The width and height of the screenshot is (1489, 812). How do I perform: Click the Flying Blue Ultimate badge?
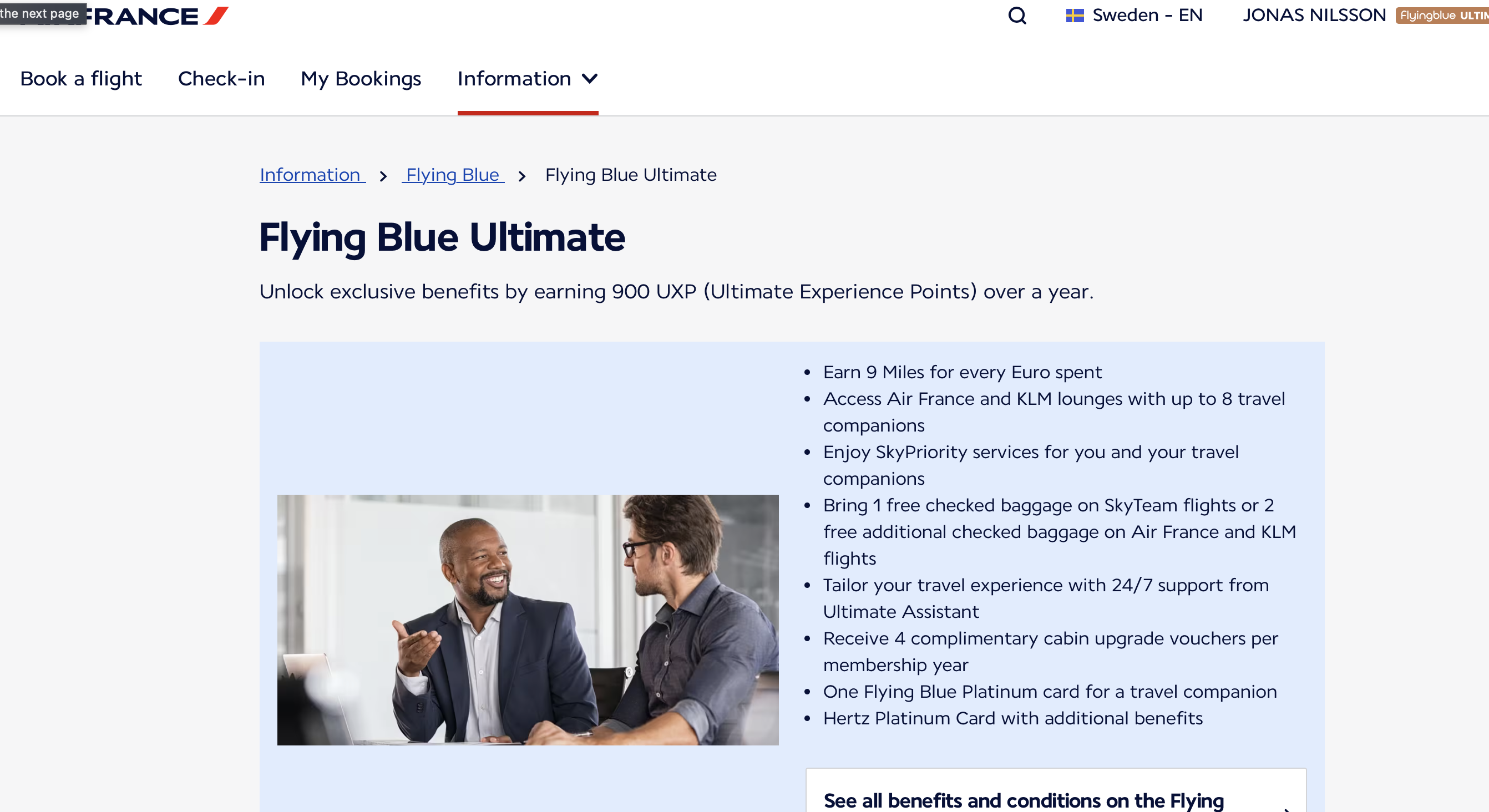pos(1442,16)
